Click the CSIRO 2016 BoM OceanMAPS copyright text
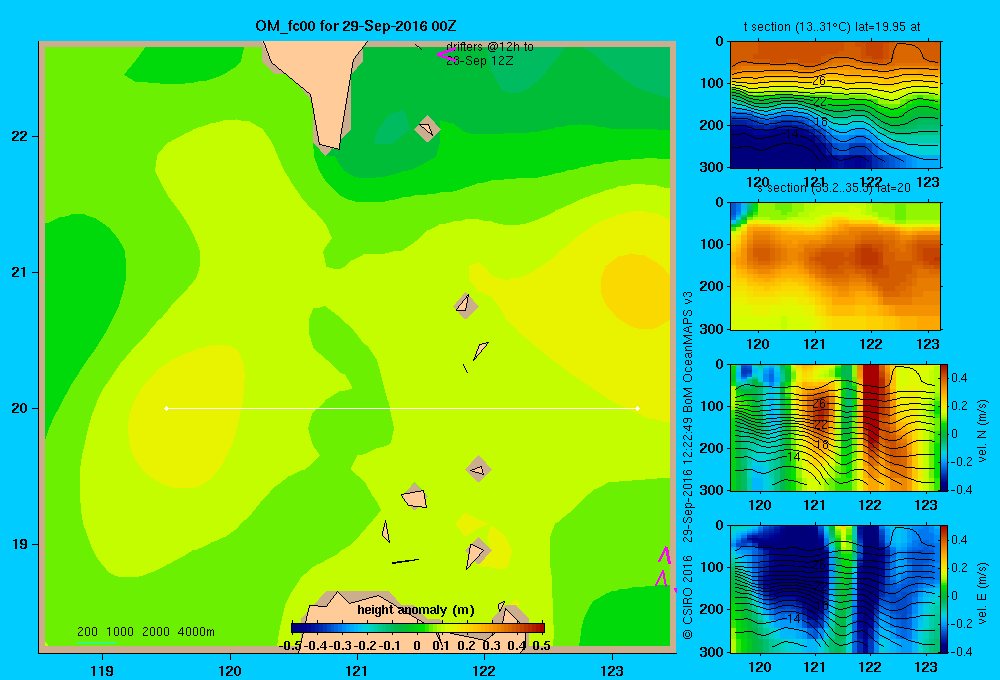 coord(688,466)
